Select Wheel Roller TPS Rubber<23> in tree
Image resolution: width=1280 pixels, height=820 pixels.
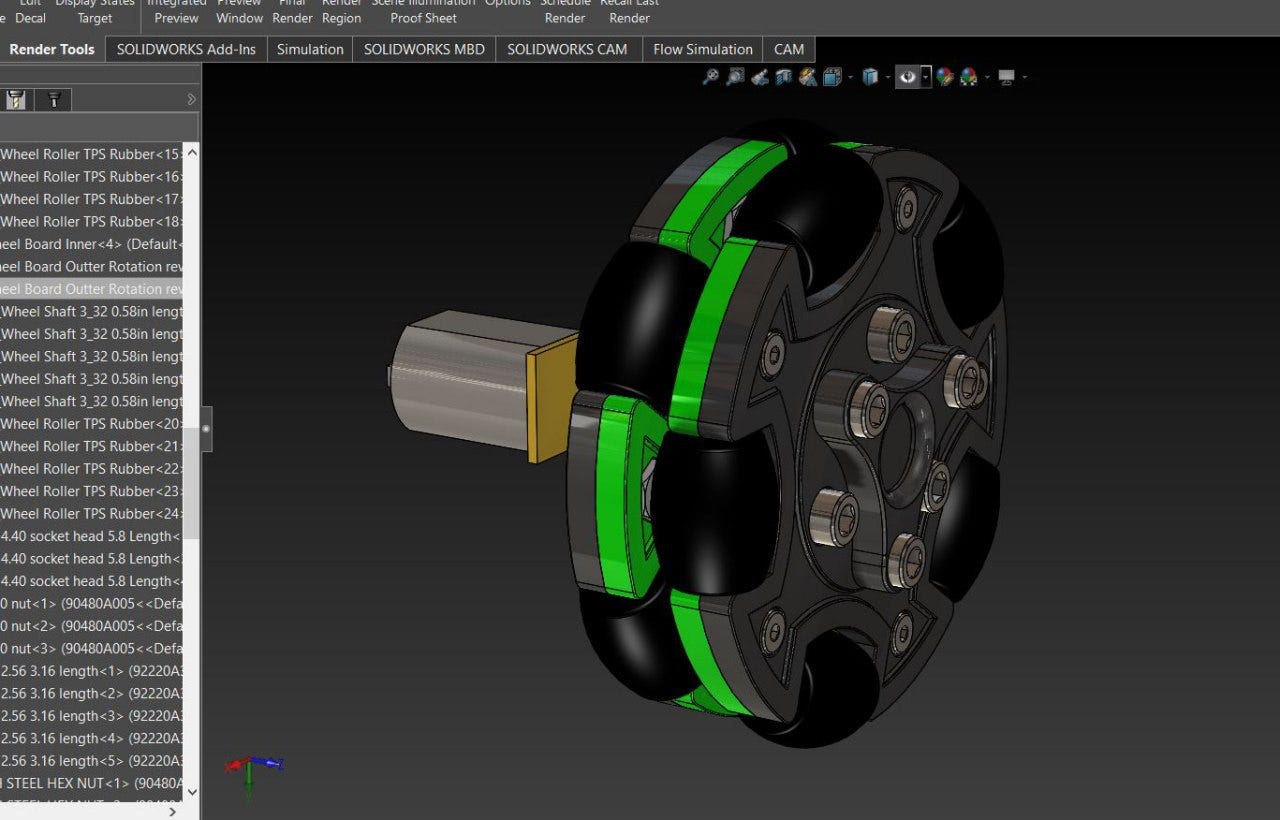coord(92,491)
